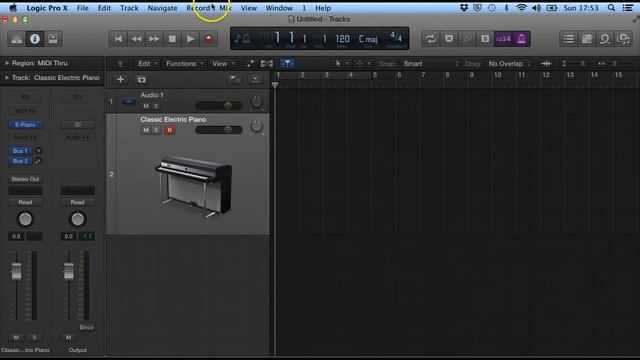This screenshot has width=640, height=360.
Task: Open the Window menu
Action: [279, 8]
